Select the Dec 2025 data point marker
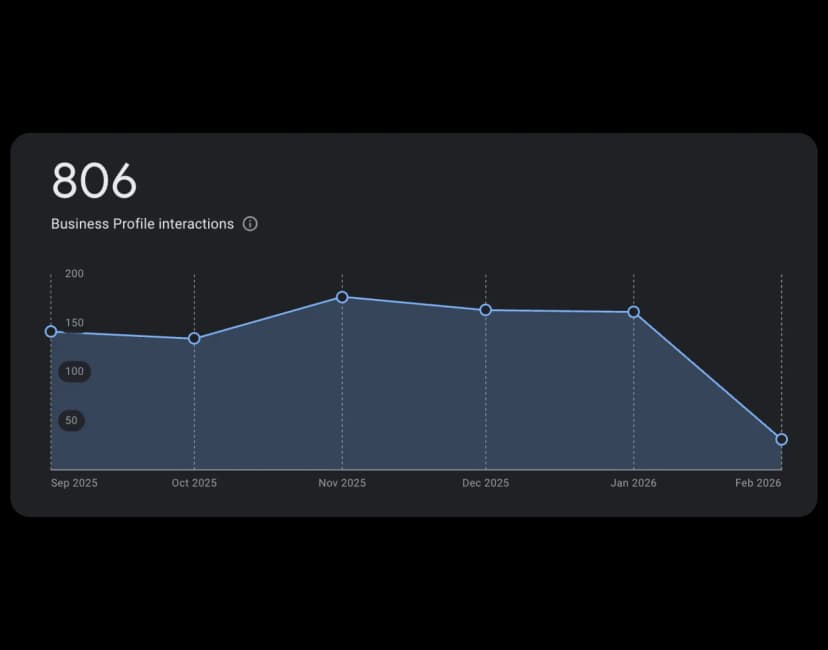This screenshot has height=650, width=828. coord(486,310)
